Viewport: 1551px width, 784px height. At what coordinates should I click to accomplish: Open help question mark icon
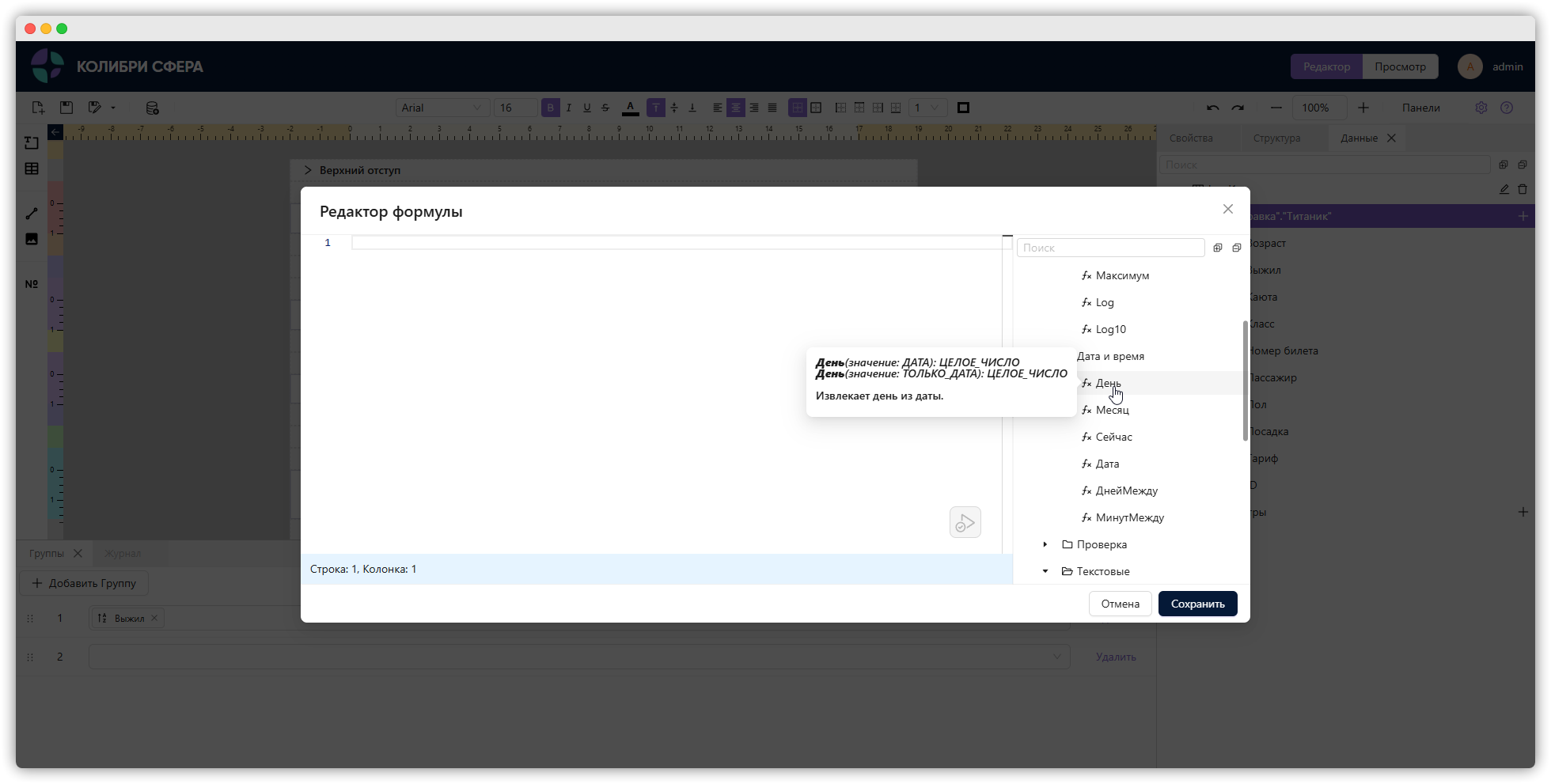click(x=1507, y=108)
